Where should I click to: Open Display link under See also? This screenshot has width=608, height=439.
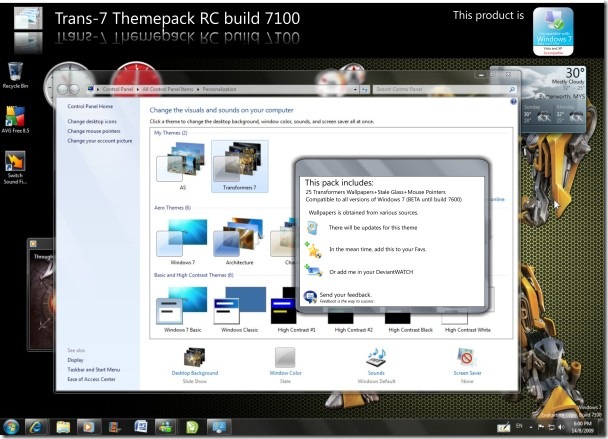click(x=75, y=360)
